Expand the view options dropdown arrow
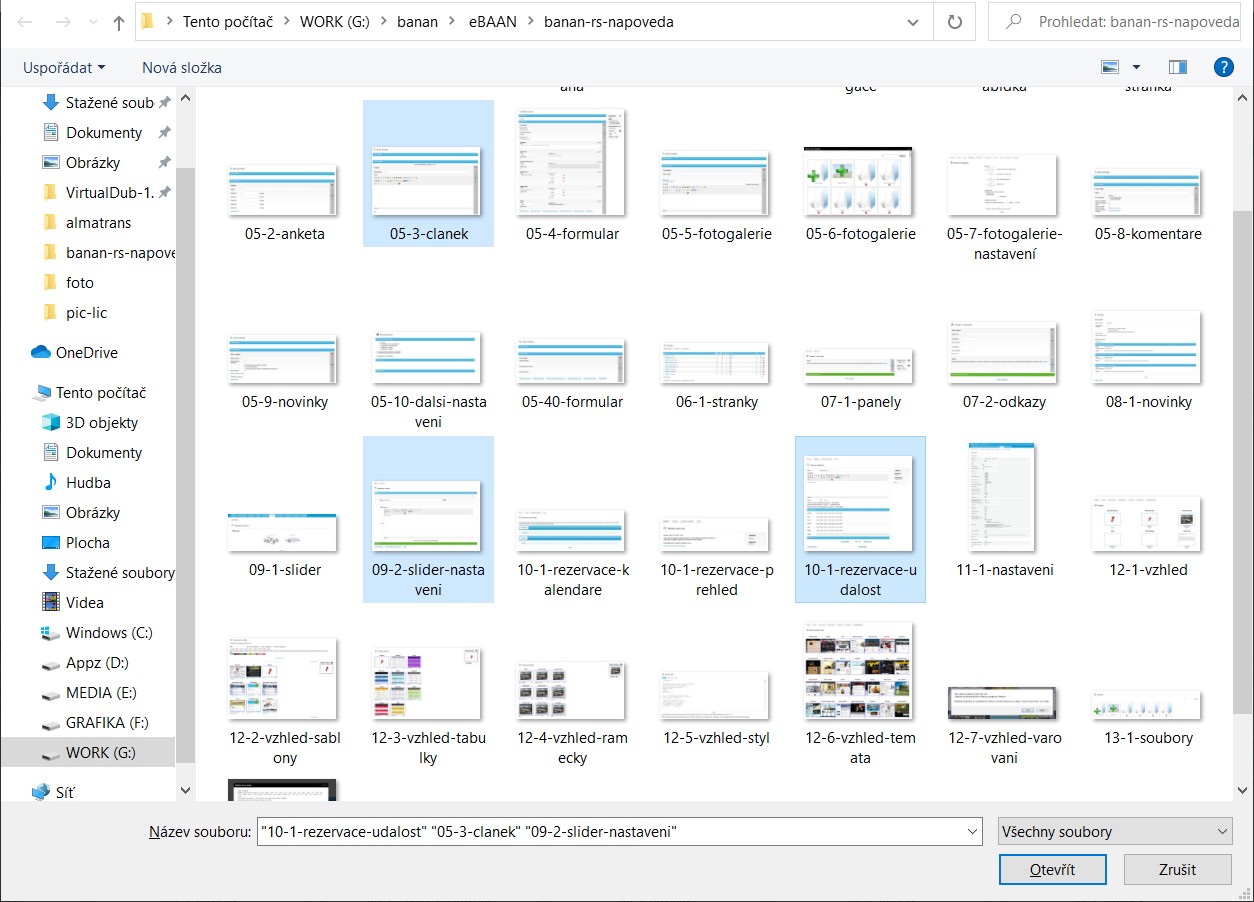 (1136, 67)
